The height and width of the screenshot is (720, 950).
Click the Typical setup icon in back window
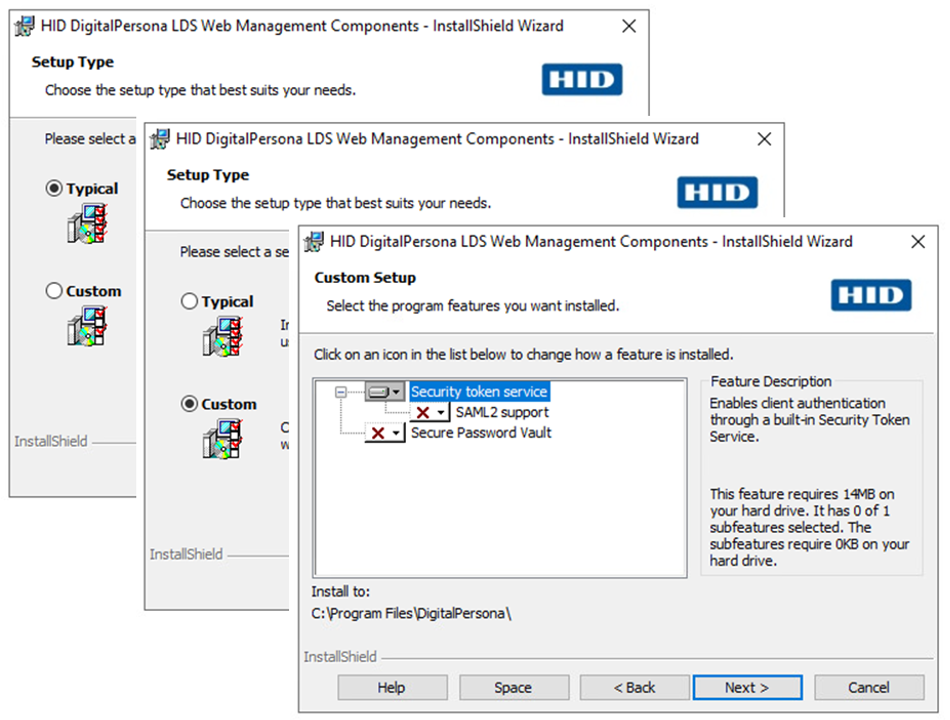click(x=87, y=224)
